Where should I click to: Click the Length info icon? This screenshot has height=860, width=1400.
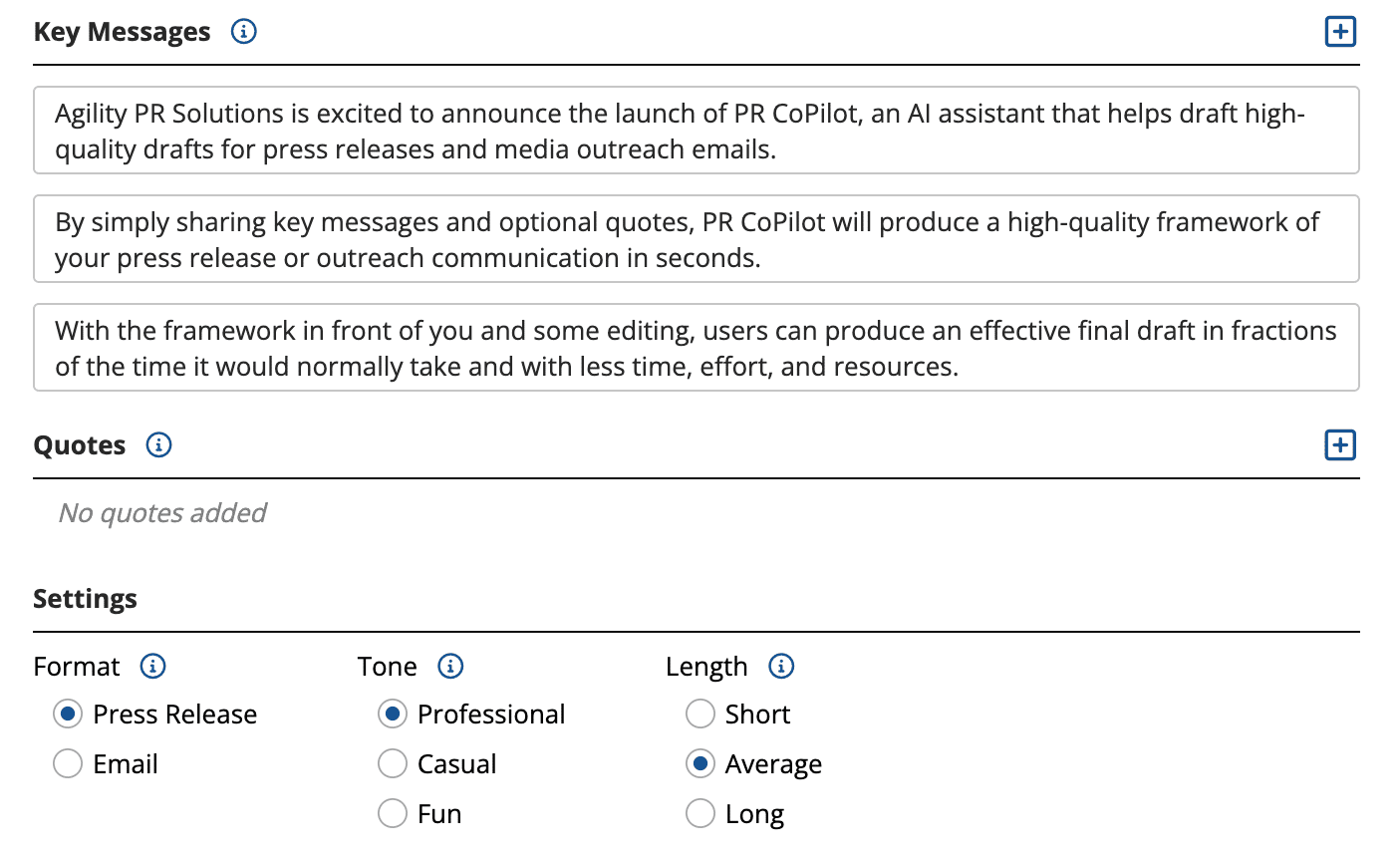click(781, 666)
